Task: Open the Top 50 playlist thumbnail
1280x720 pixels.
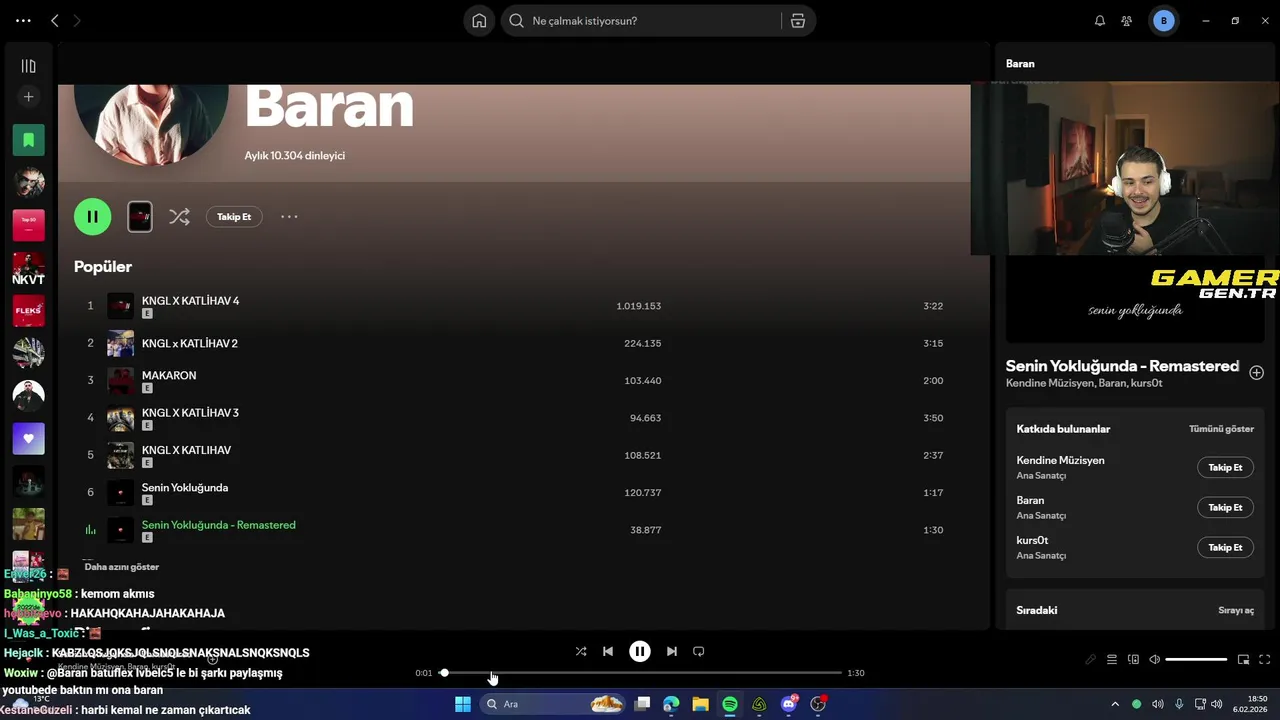Action: click(x=28, y=225)
